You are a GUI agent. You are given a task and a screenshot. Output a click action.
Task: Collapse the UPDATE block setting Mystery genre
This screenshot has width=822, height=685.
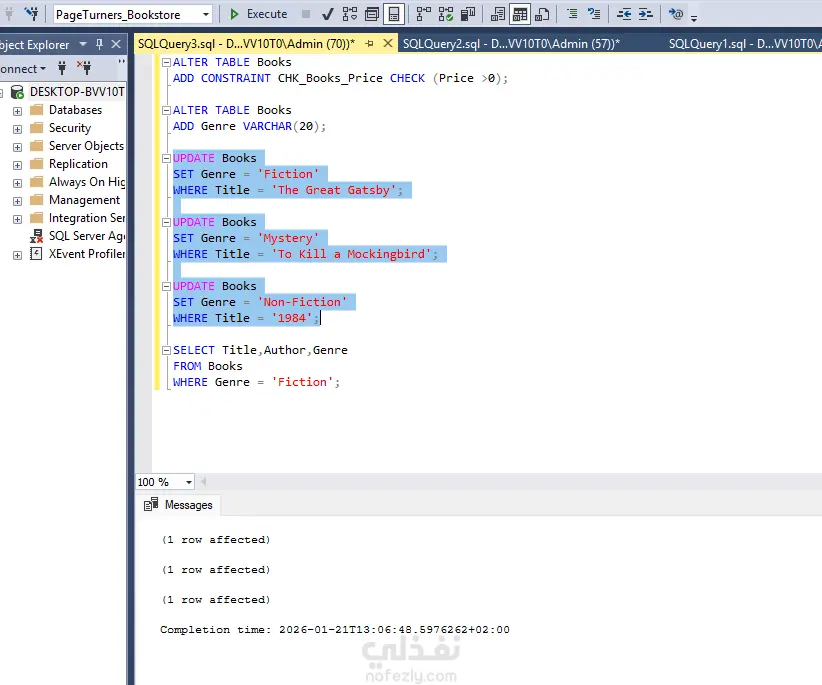(166, 222)
